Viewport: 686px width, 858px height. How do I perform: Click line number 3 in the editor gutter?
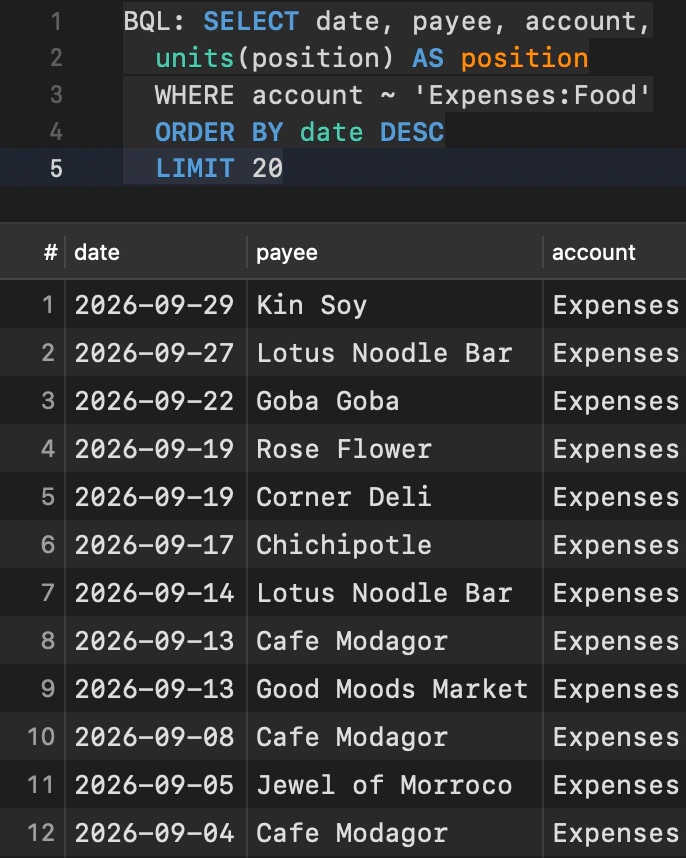(56, 95)
